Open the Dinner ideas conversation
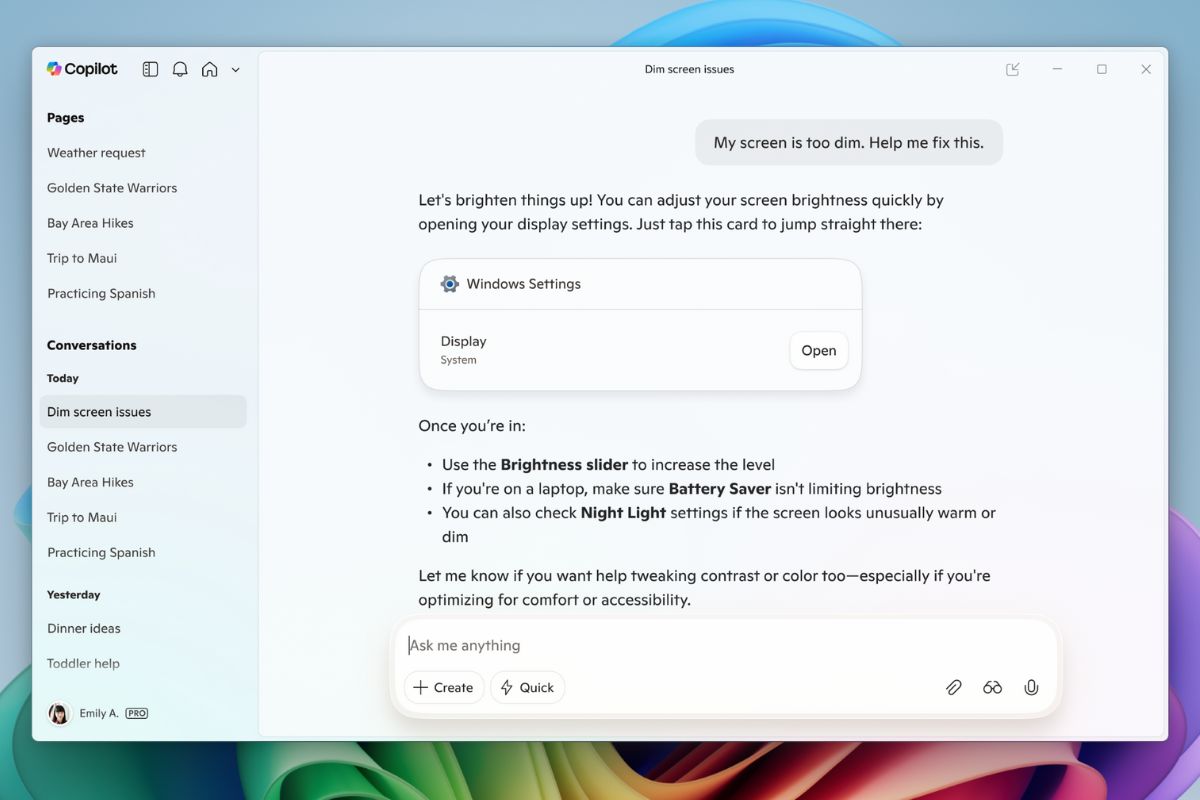1200x800 pixels. pyautogui.click(x=84, y=628)
